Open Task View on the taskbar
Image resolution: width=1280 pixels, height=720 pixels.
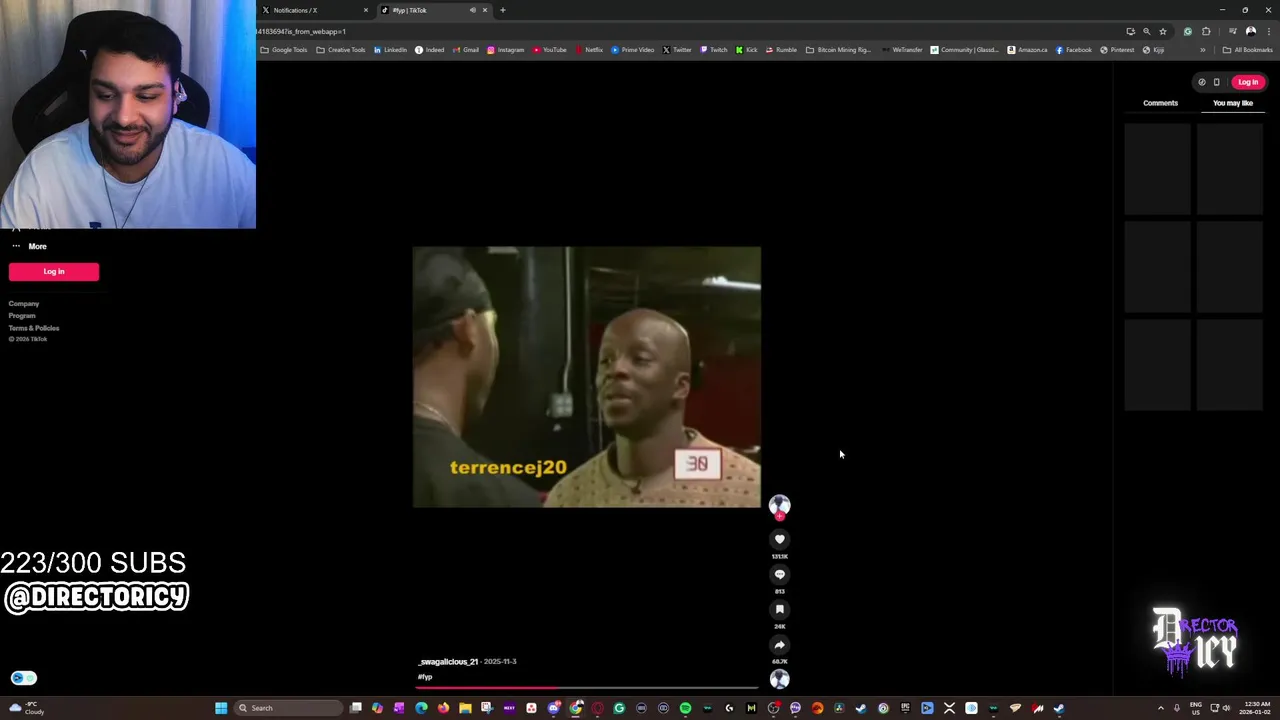tap(355, 708)
